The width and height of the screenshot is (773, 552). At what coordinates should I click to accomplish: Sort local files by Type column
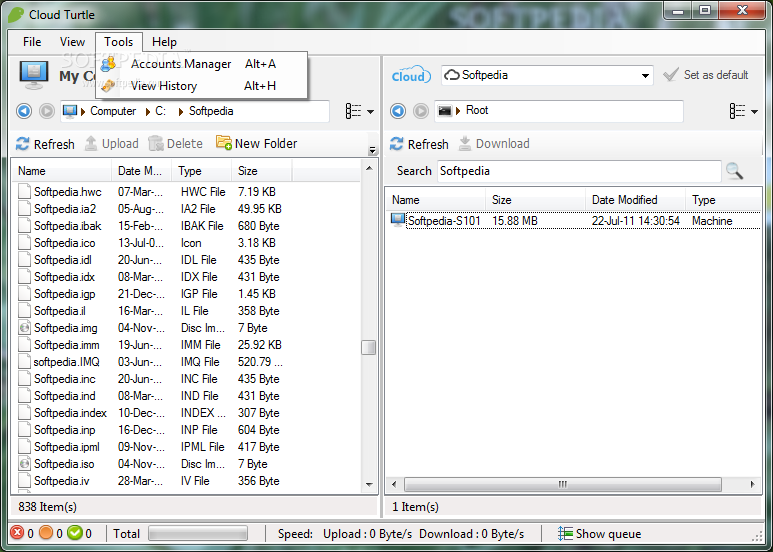[201, 171]
